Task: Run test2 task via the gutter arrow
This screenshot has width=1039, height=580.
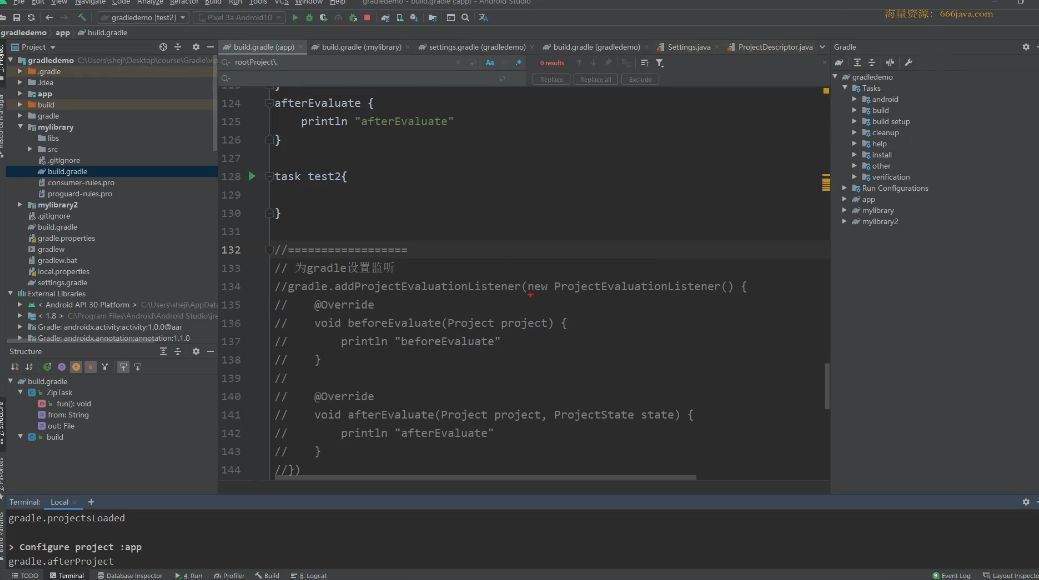Action: (x=252, y=176)
